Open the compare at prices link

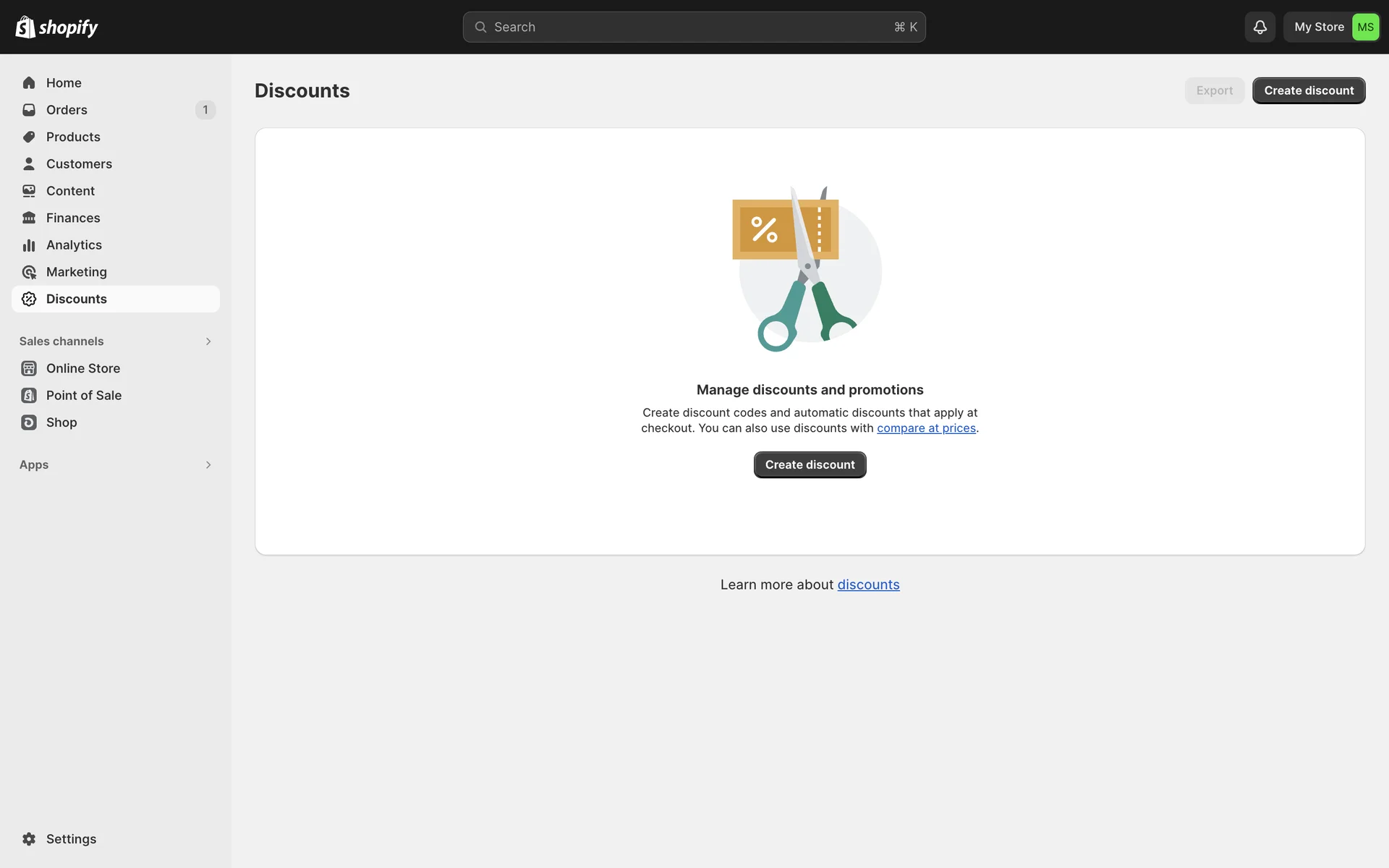click(926, 428)
